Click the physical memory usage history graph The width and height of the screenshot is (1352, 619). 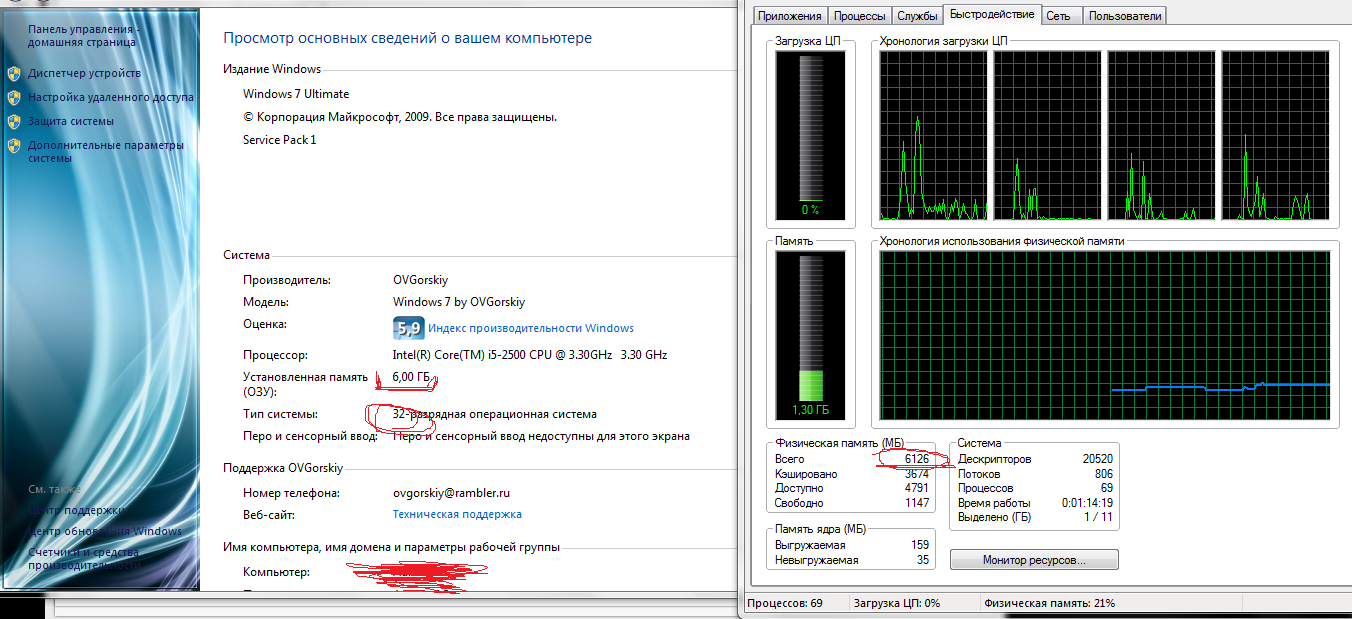point(1105,336)
